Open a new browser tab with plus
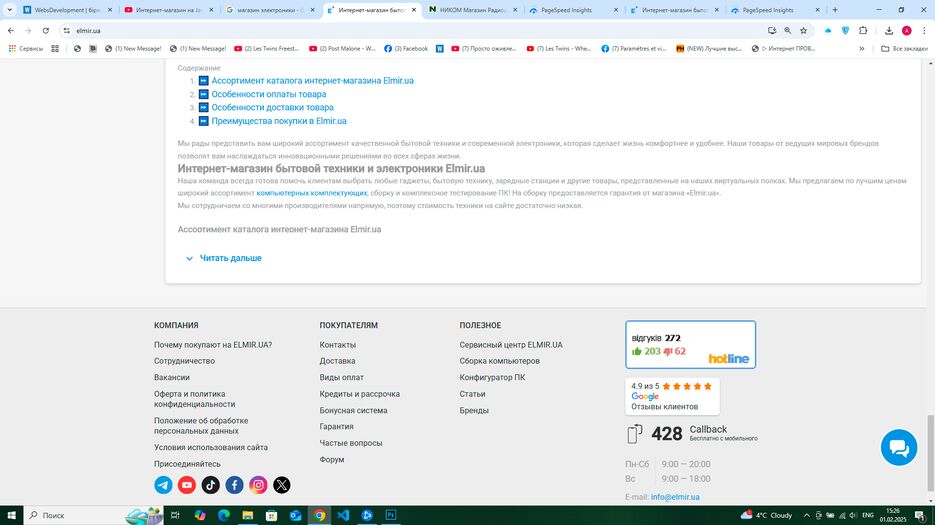This screenshot has width=935, height=525. click(x=835, y=10)
